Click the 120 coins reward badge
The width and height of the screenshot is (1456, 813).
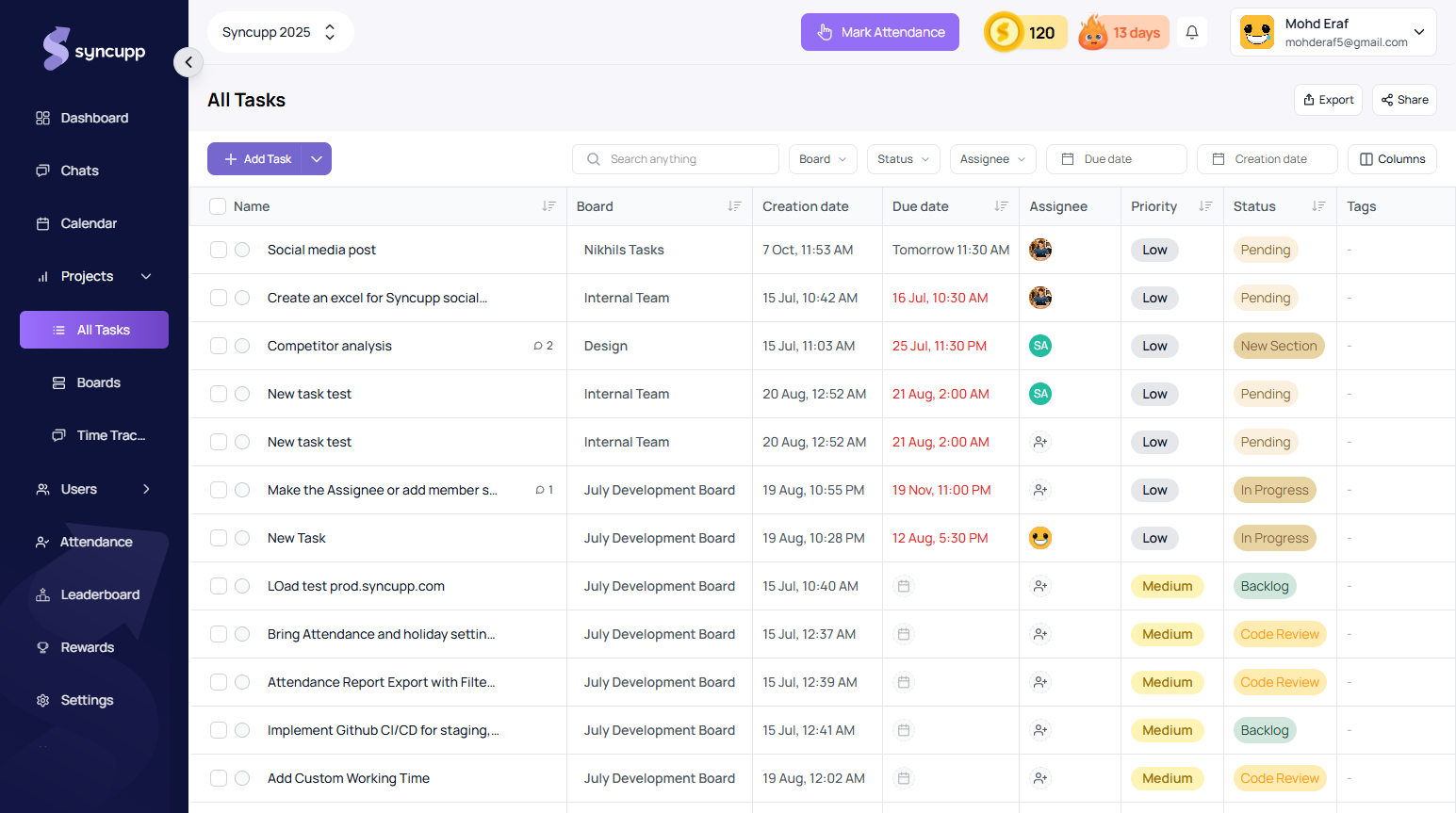click(1025, 33)
